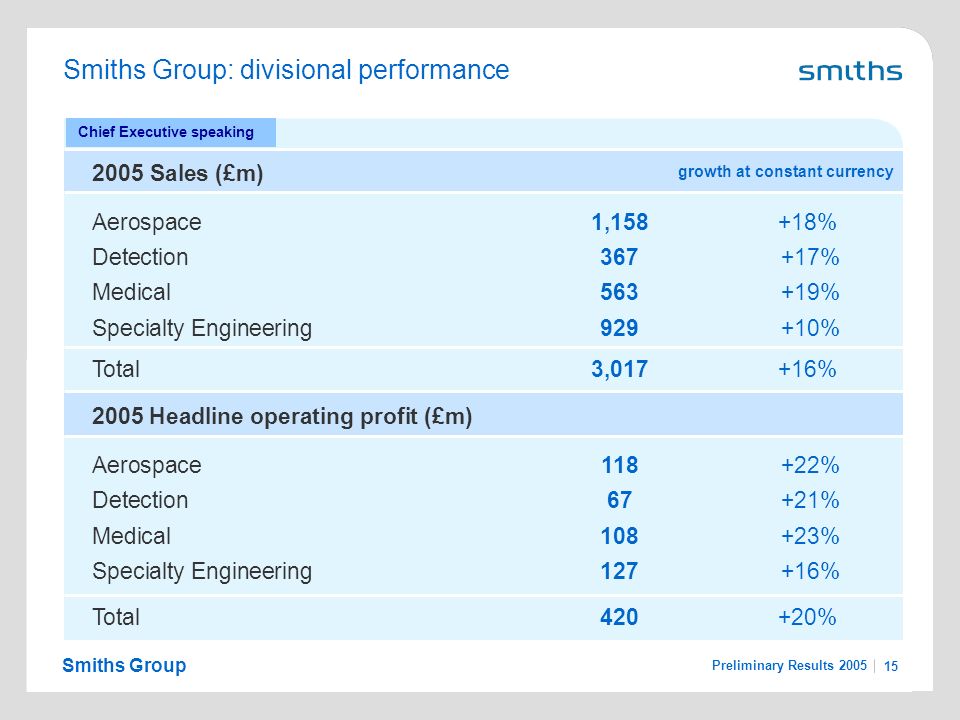Screen dimensions: 960x720
Task: Click the Medical sales growth '+19%'
Action: [x=810, y=292]
